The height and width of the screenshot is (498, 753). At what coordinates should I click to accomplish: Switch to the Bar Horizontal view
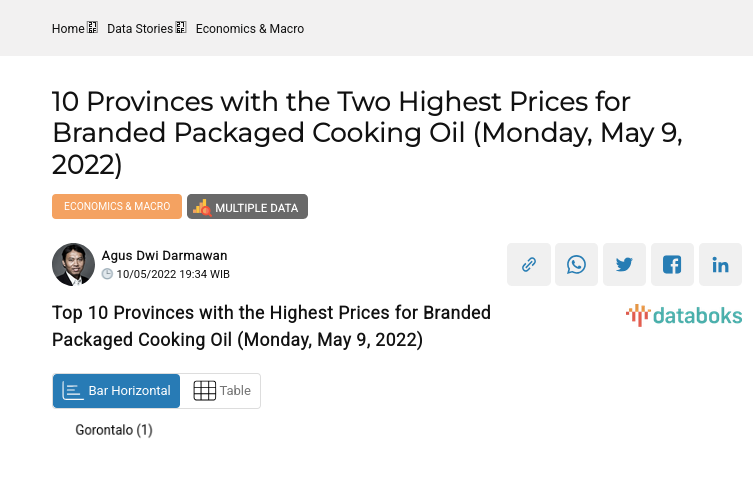click(117, 391)
